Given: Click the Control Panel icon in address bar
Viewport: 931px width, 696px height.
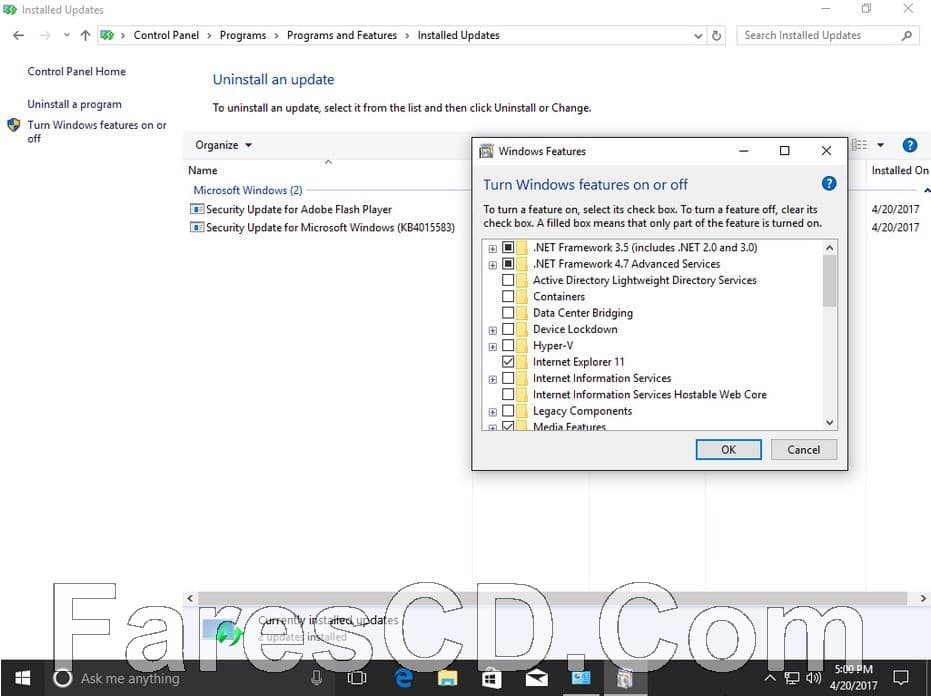Looking at the screenshot, I should [107, 36].
